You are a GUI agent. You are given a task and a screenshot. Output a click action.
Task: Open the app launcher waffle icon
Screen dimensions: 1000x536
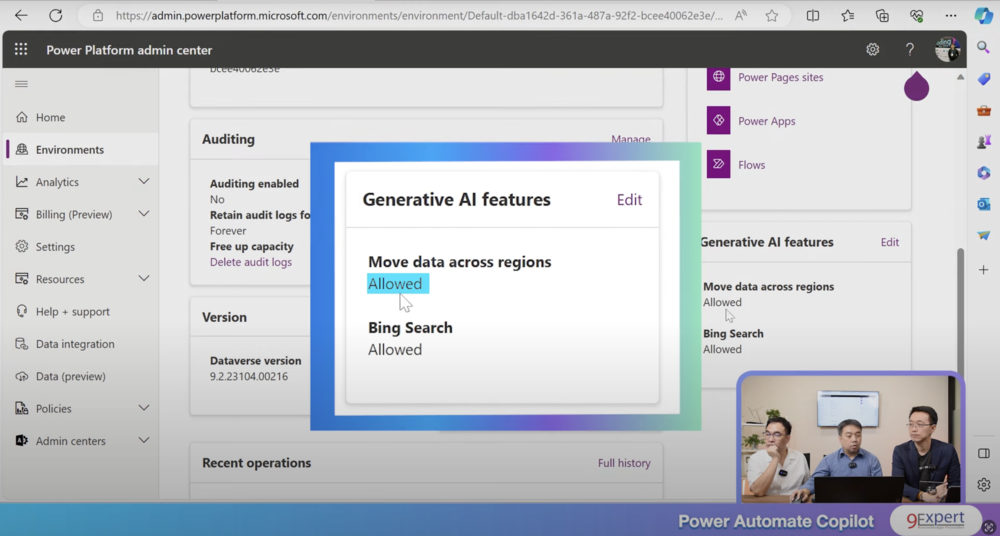pos(21,50)
